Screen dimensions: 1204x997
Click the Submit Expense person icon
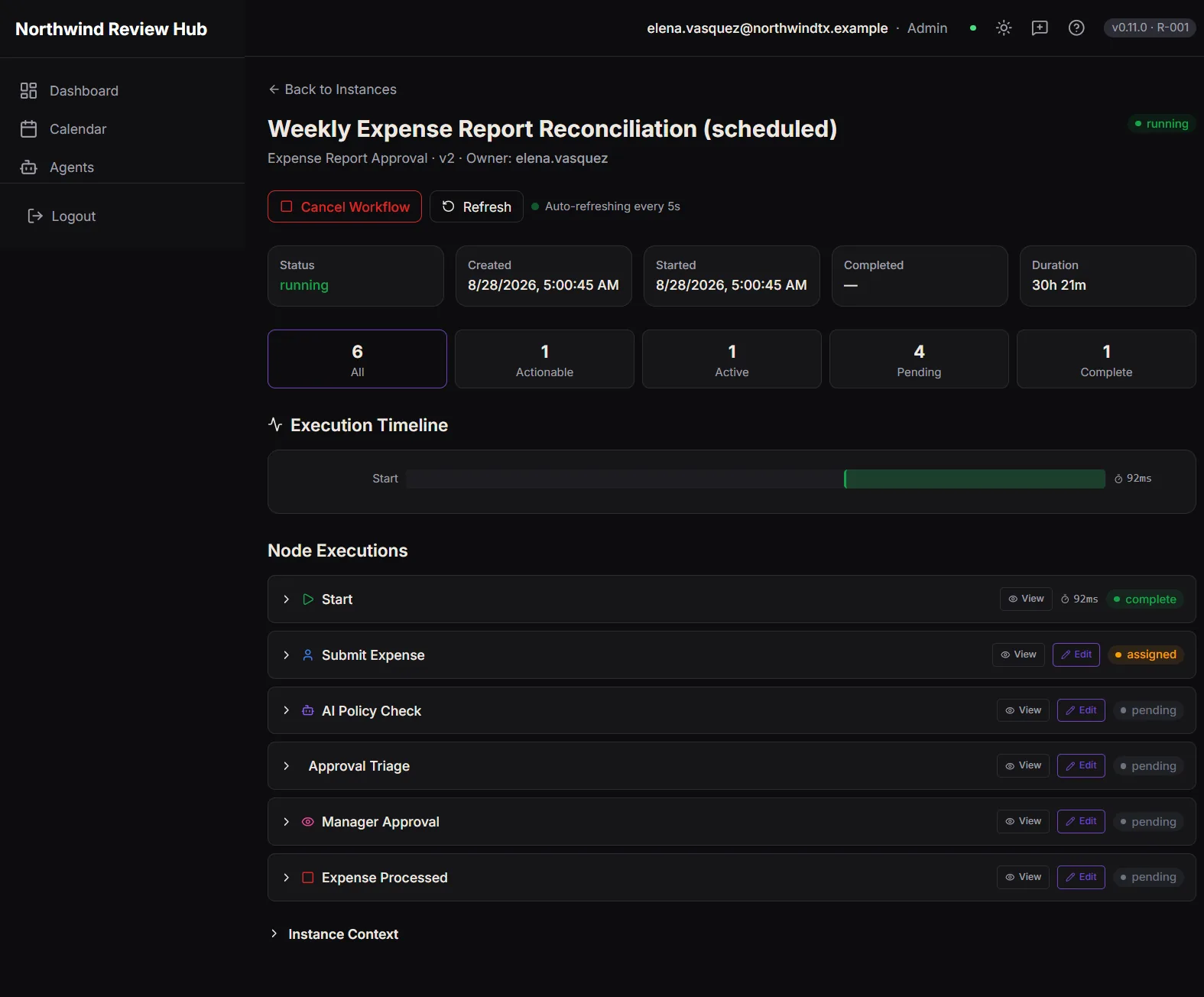tap(308, 655)
